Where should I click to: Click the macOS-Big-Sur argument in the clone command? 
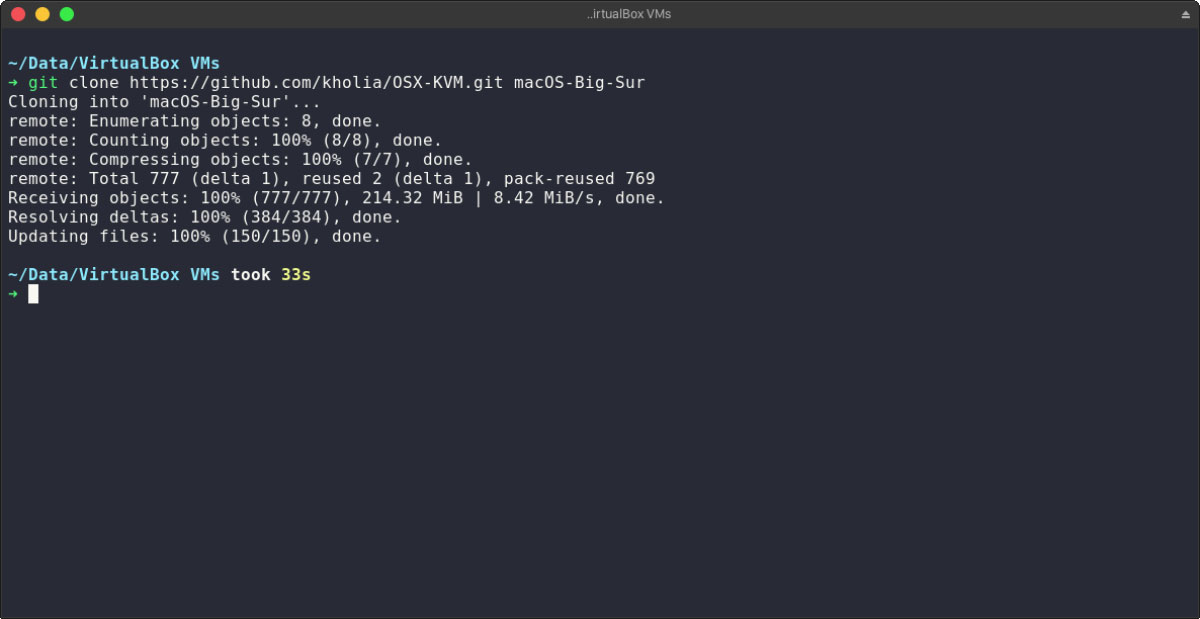579,83
